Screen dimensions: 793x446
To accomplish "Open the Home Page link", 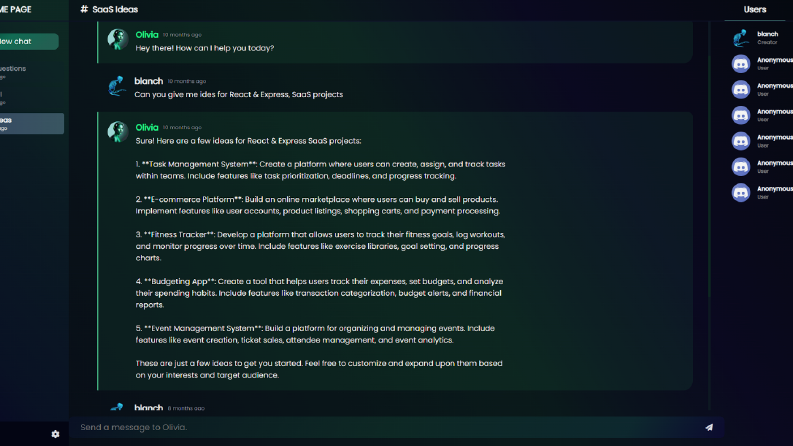I will click(x=16, y=9).
